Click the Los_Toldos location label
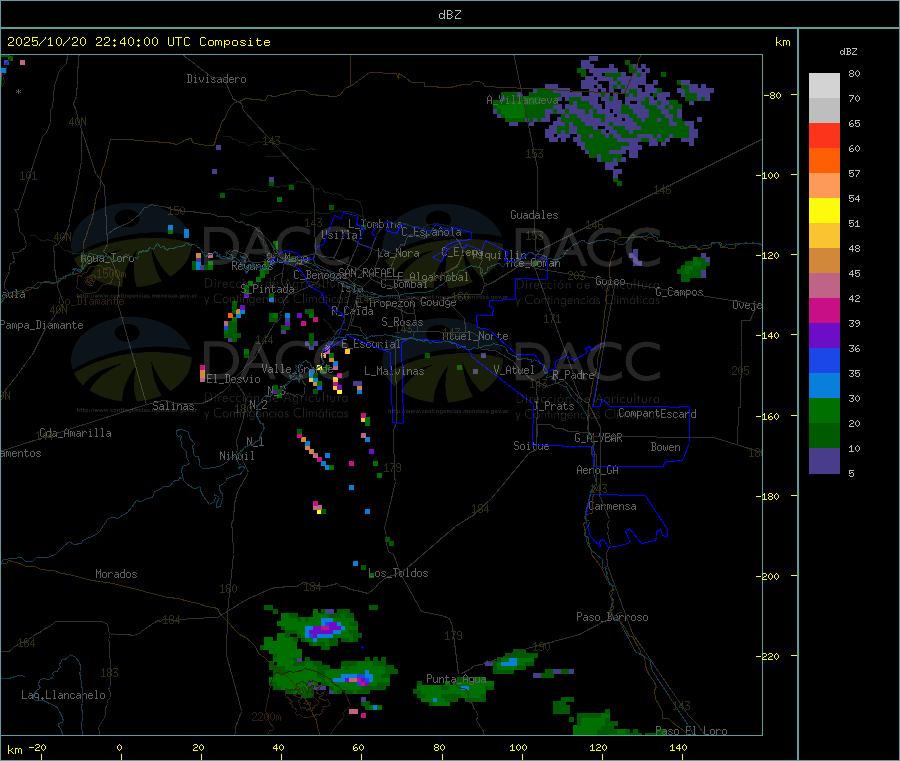The image size is (900, 761). (398, 573)
